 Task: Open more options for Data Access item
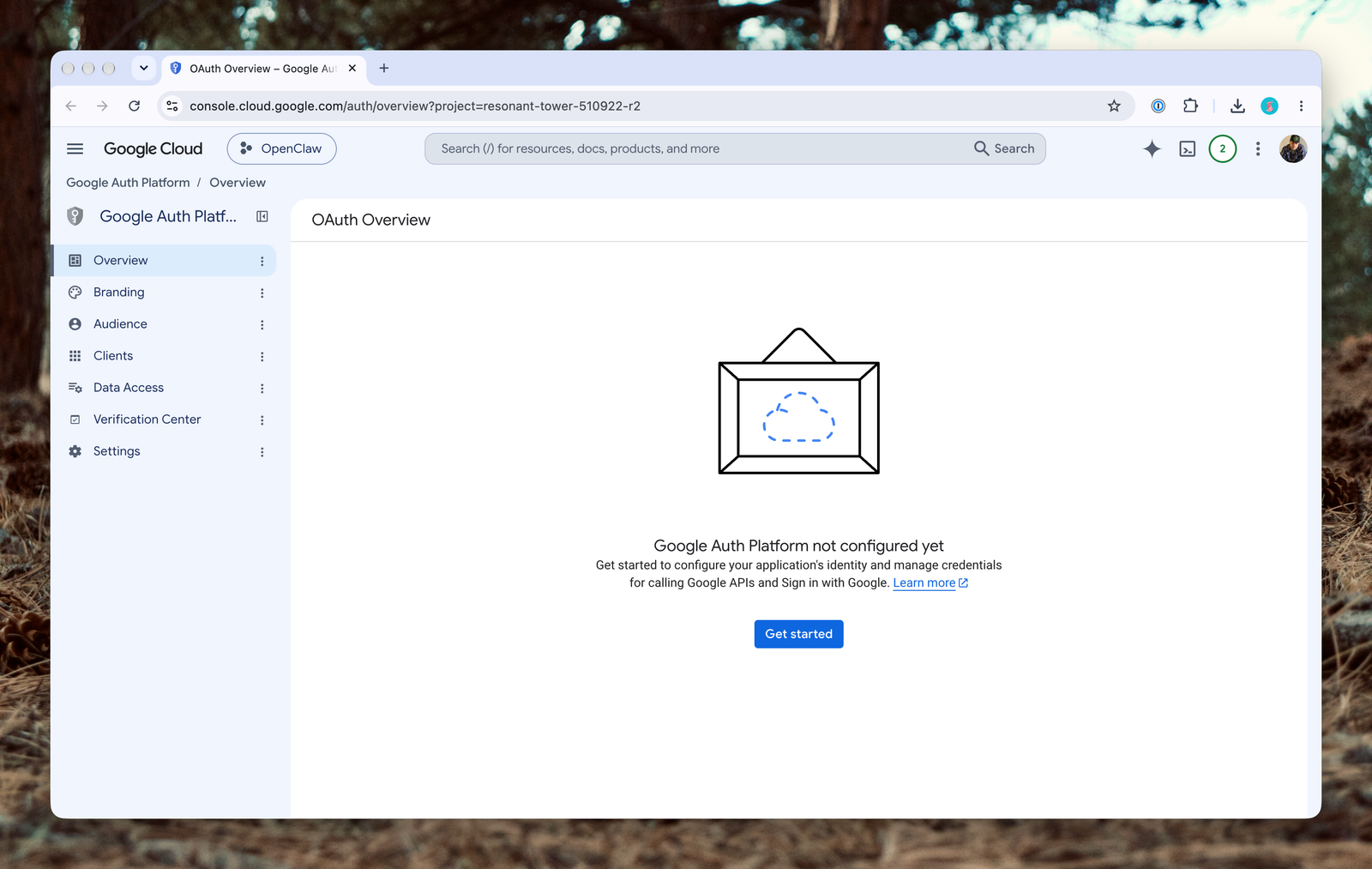tap(262, 388)
